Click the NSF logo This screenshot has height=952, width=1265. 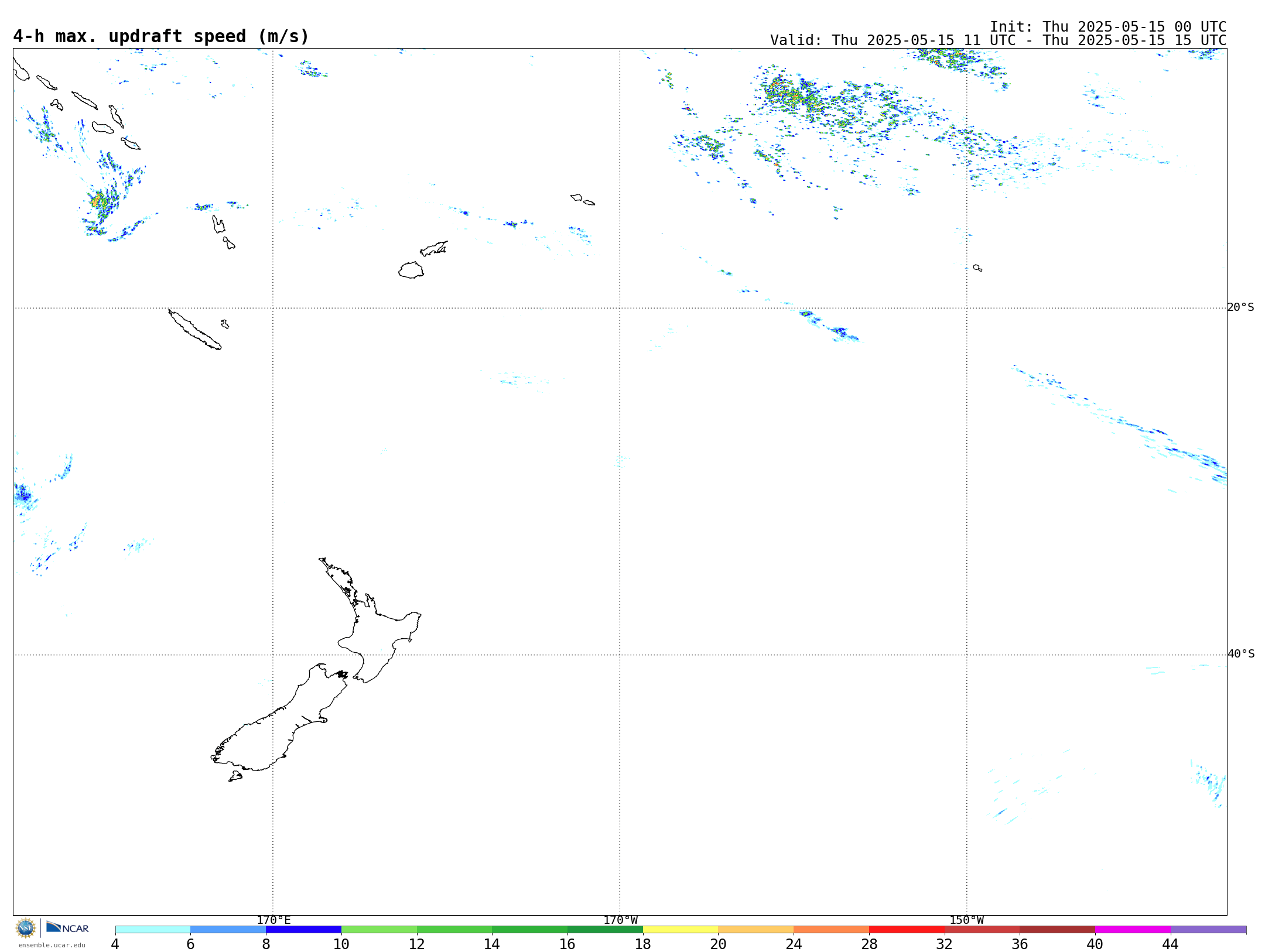click(x=26, y=928)
